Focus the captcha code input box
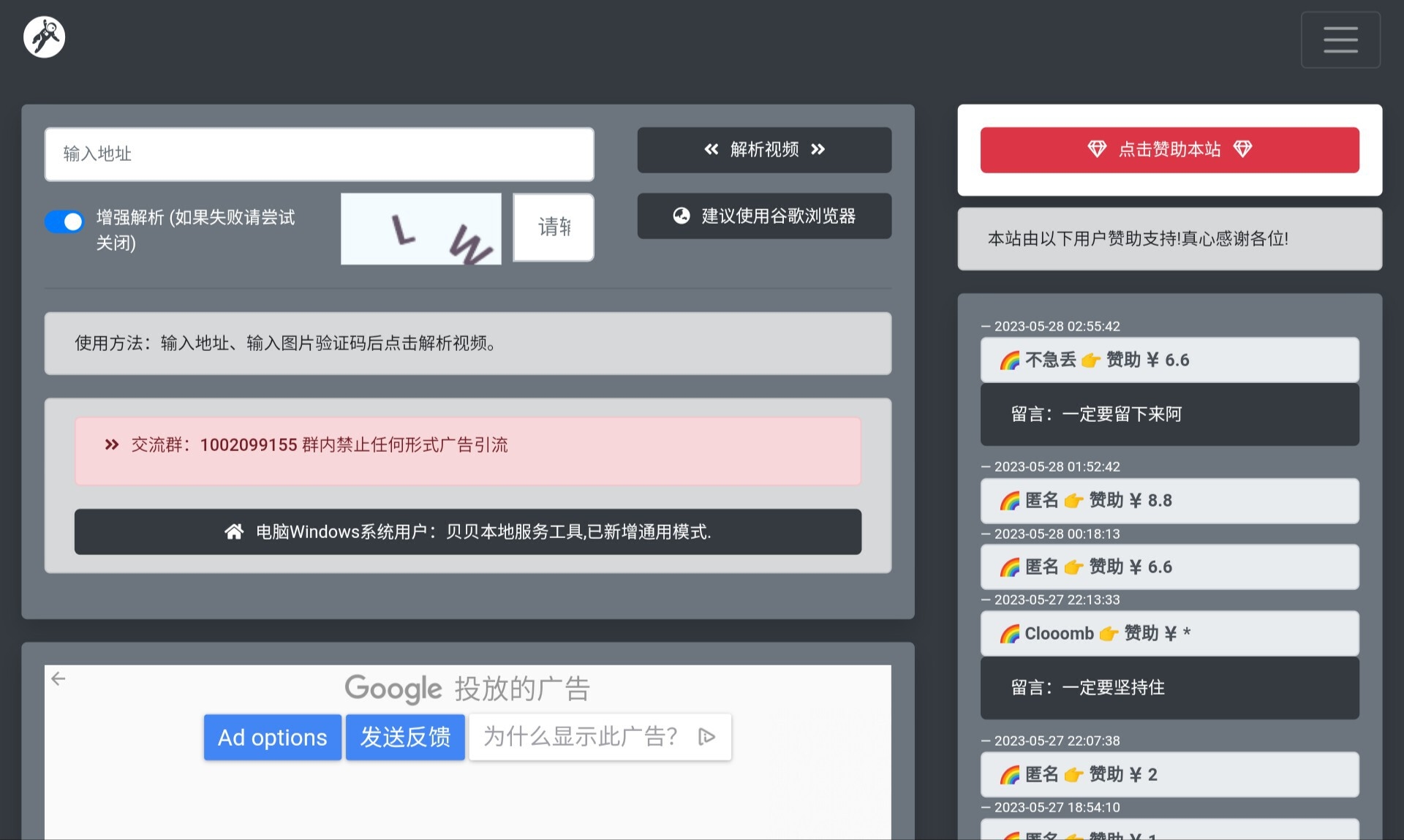Screen dimensions: 1404x840 pyautogui.click(x=554, y=227)
